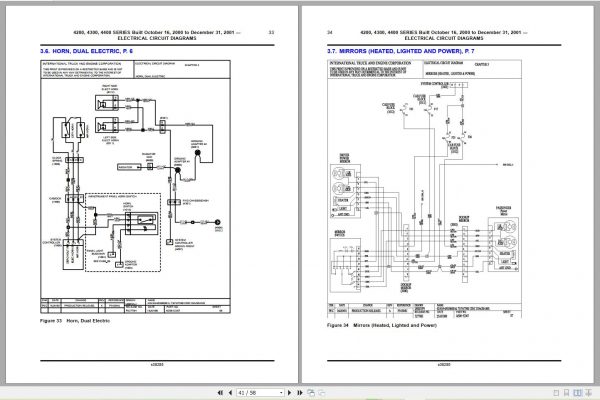Click page number 34 in right header
Screen dimensions: 600x400
pyautogui.click(x=329, y=33)
